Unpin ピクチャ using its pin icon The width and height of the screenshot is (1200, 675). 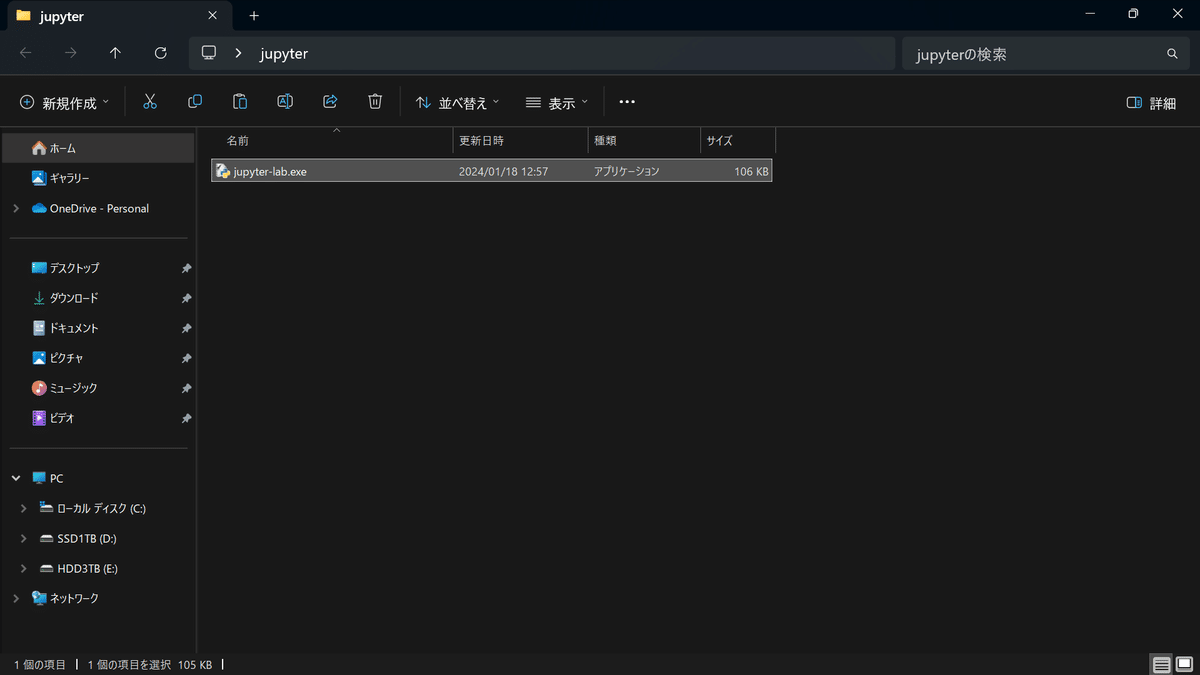click(x=187, y=359)
